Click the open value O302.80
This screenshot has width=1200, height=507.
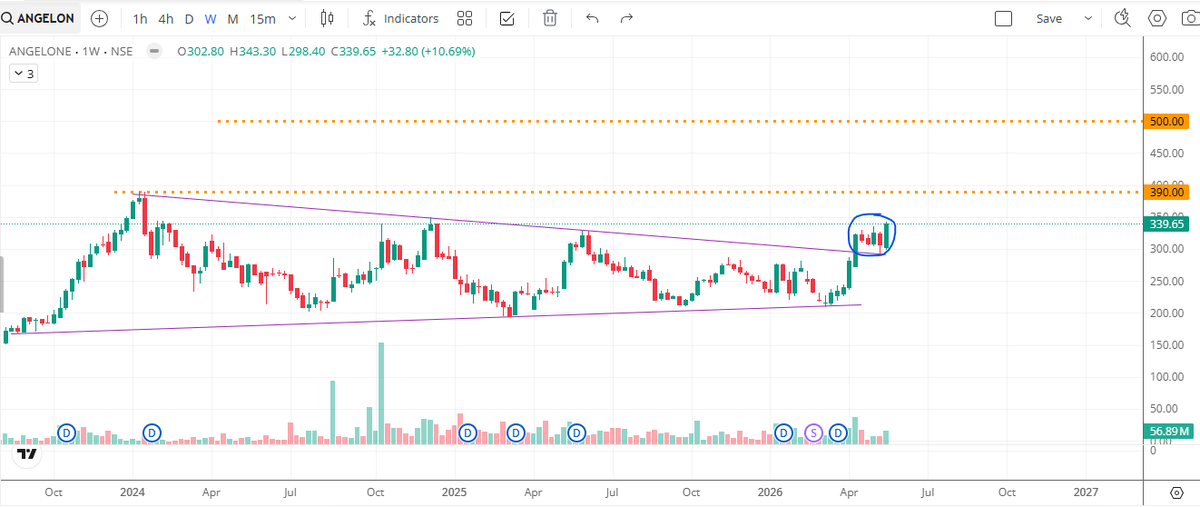click(x=203, y=51)
